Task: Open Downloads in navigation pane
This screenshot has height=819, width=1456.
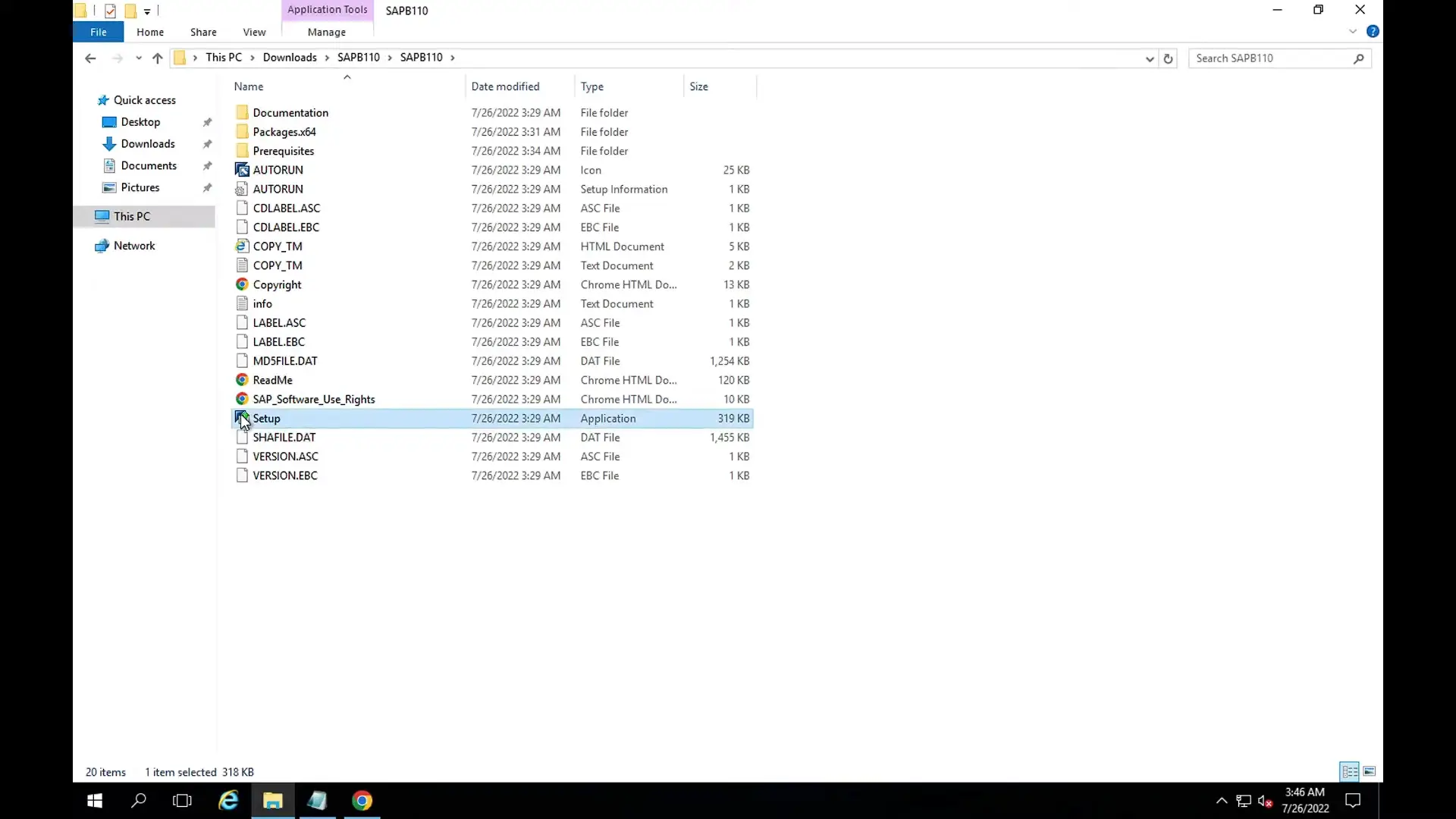Action: coord(148,144)
